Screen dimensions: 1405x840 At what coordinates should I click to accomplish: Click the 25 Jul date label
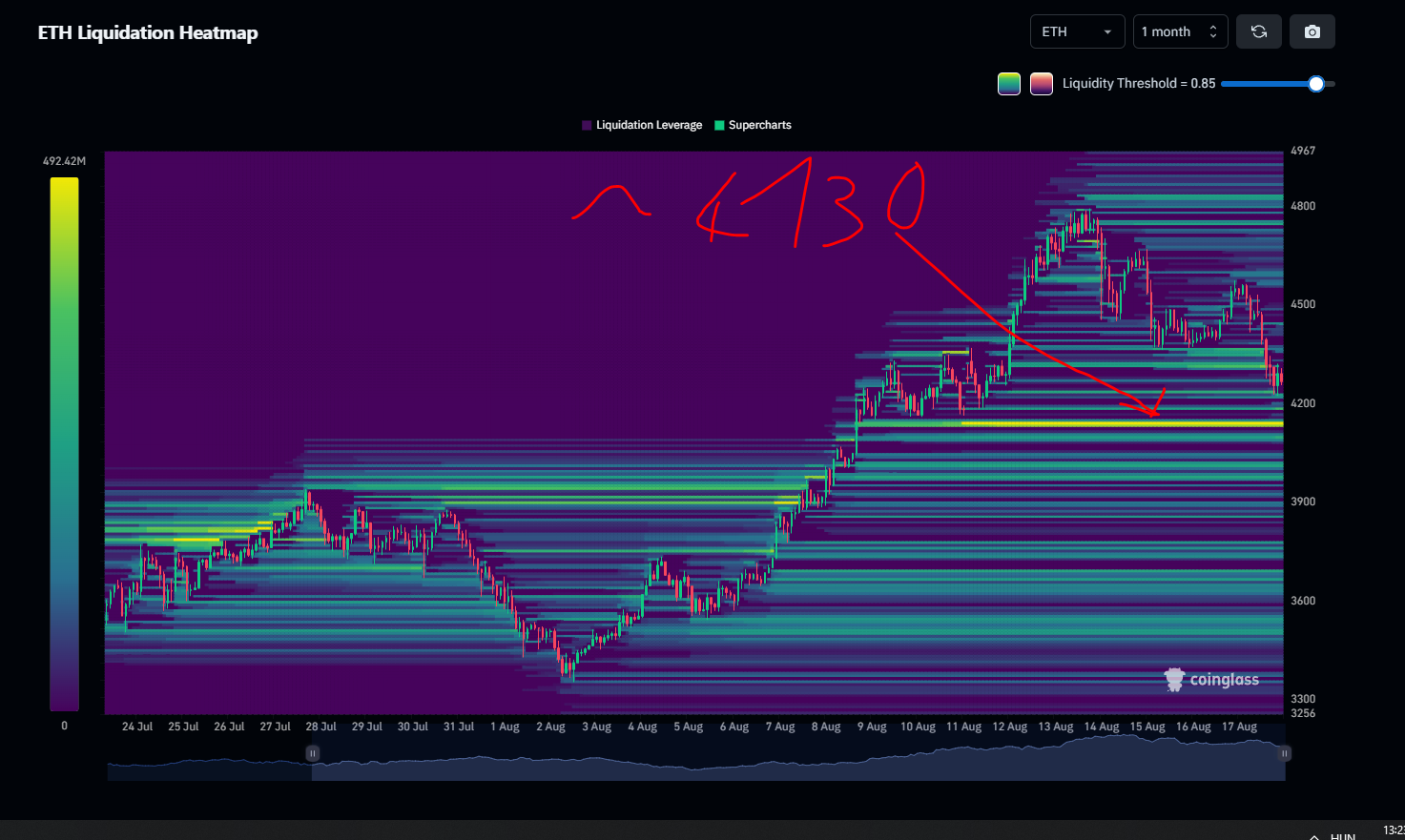click(x=183, y=727)
